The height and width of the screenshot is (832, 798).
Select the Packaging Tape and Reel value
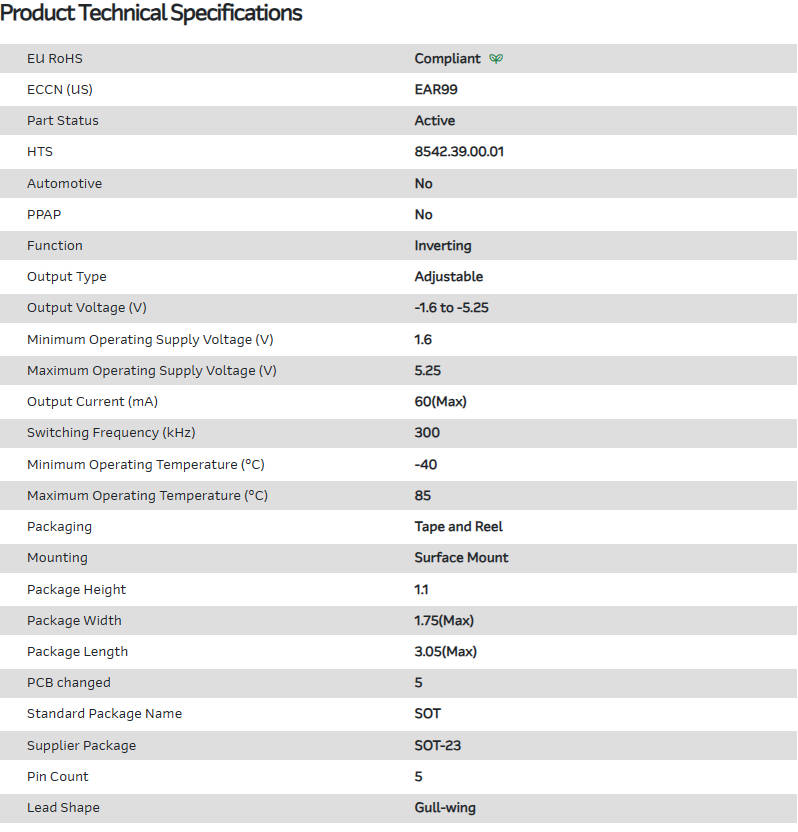point(458,527)
